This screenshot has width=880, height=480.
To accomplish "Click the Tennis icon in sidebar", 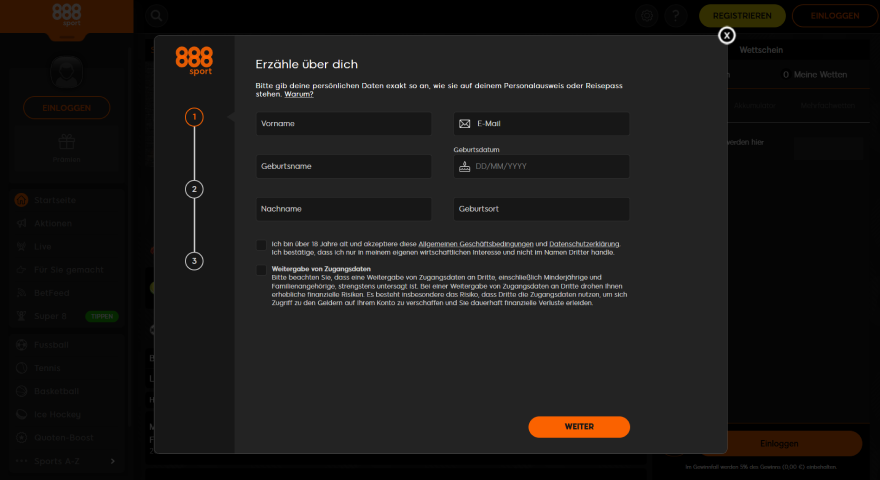I will point(21,368).
